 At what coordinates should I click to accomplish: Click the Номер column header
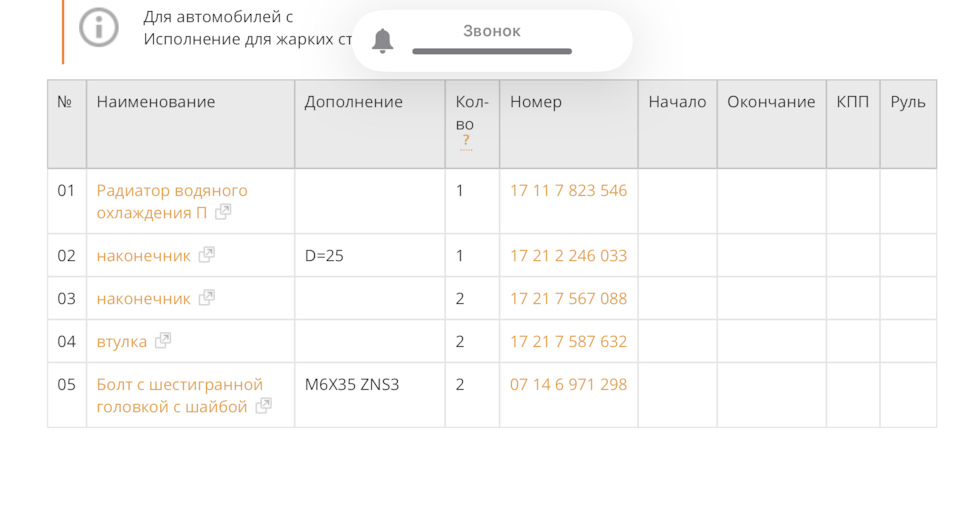pyautogui.click(x=536, y=102)
